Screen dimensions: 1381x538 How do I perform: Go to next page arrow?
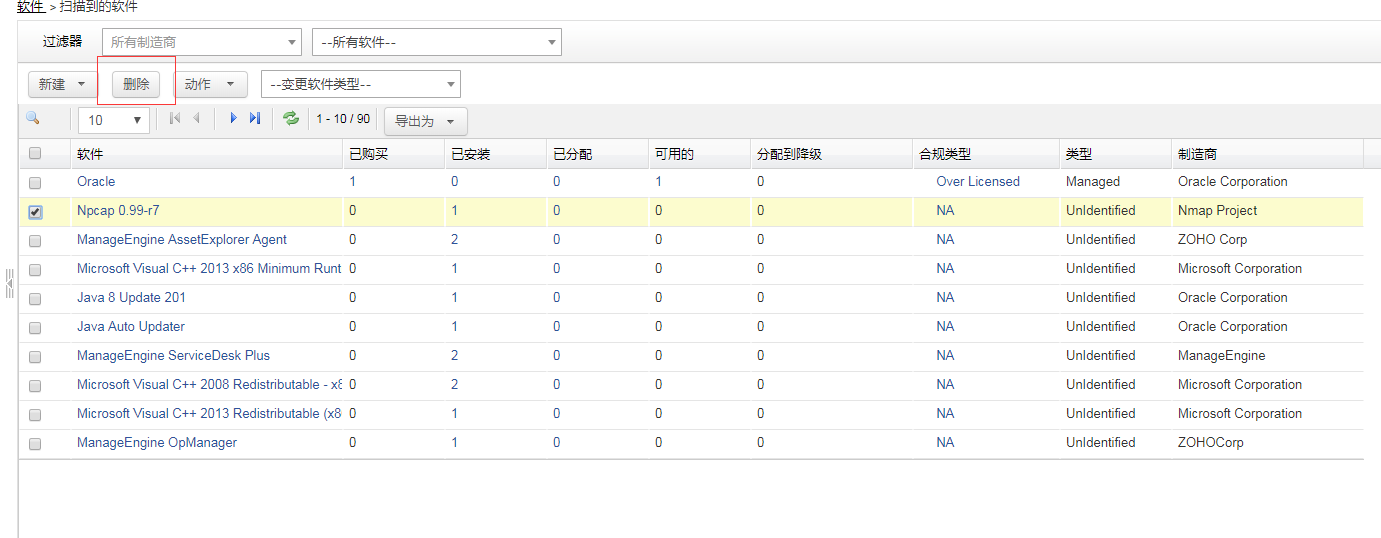(233, 119)
